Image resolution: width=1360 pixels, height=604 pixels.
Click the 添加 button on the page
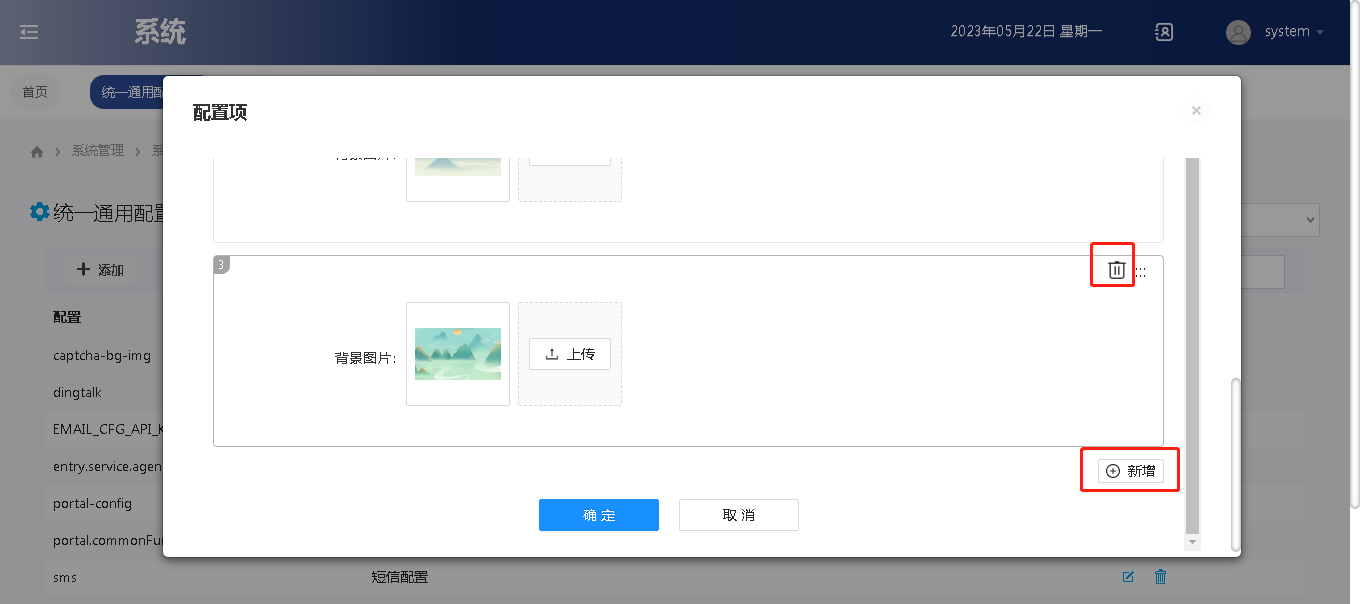pyautogui.click(x=100, y=270)
